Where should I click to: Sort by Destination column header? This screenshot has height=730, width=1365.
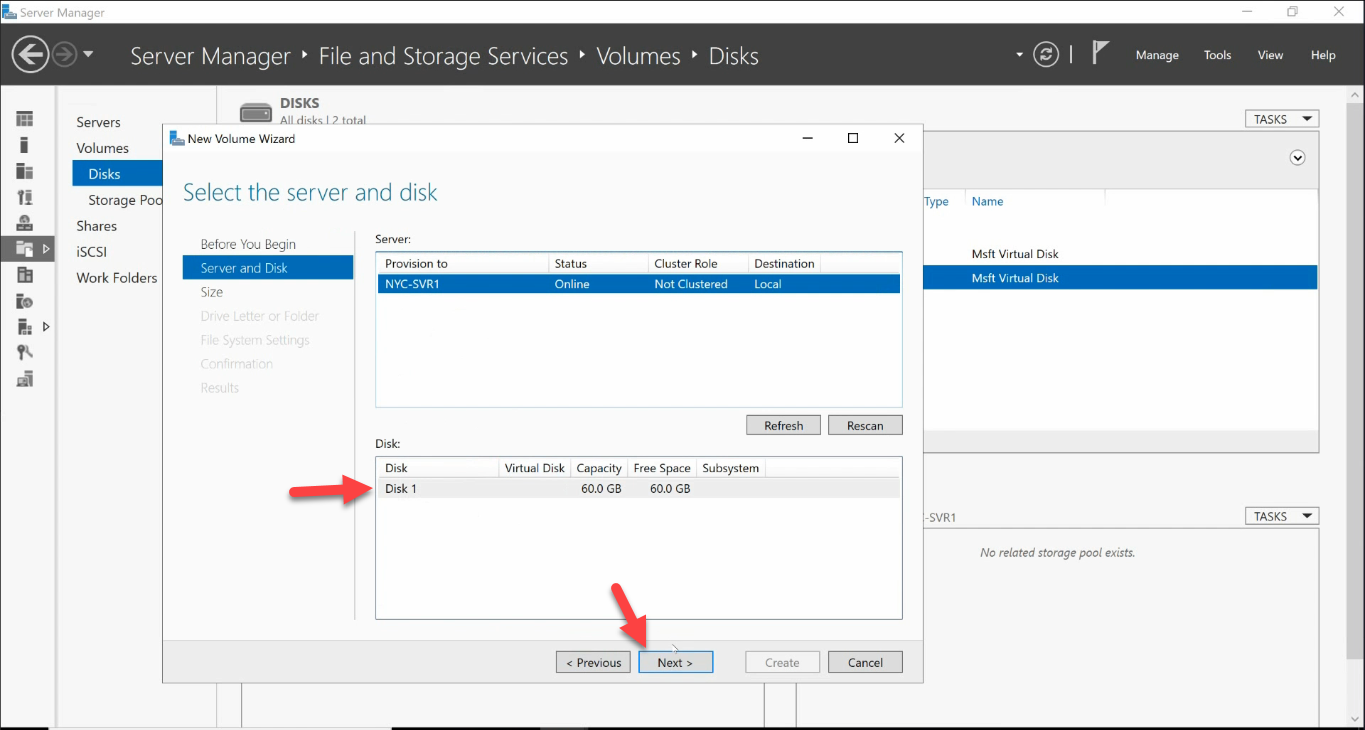click(x=784, y=264)
